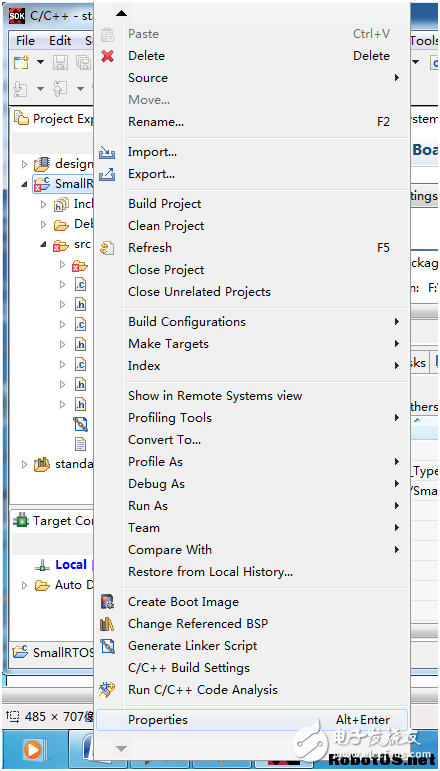Click the up arrow to scroll menu
This screenshot has height=771, width=440.
click(121, 13)
